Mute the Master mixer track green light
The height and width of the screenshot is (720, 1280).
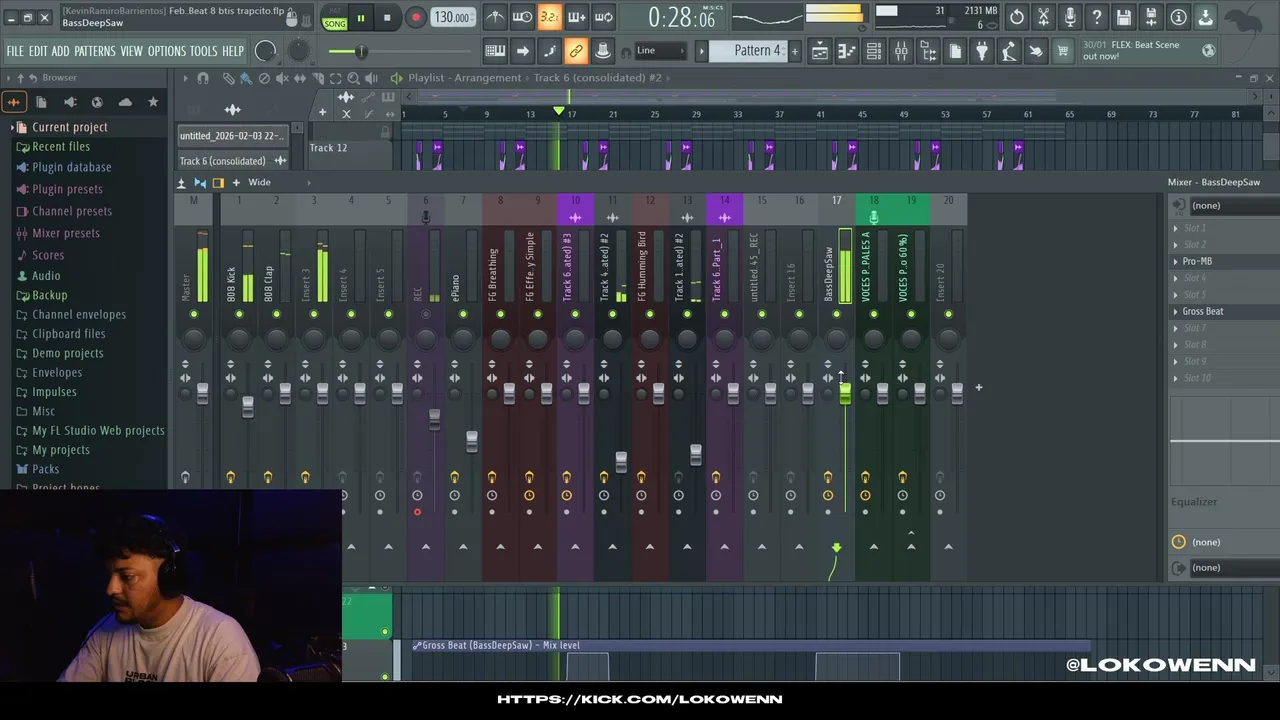coord(194,315)
